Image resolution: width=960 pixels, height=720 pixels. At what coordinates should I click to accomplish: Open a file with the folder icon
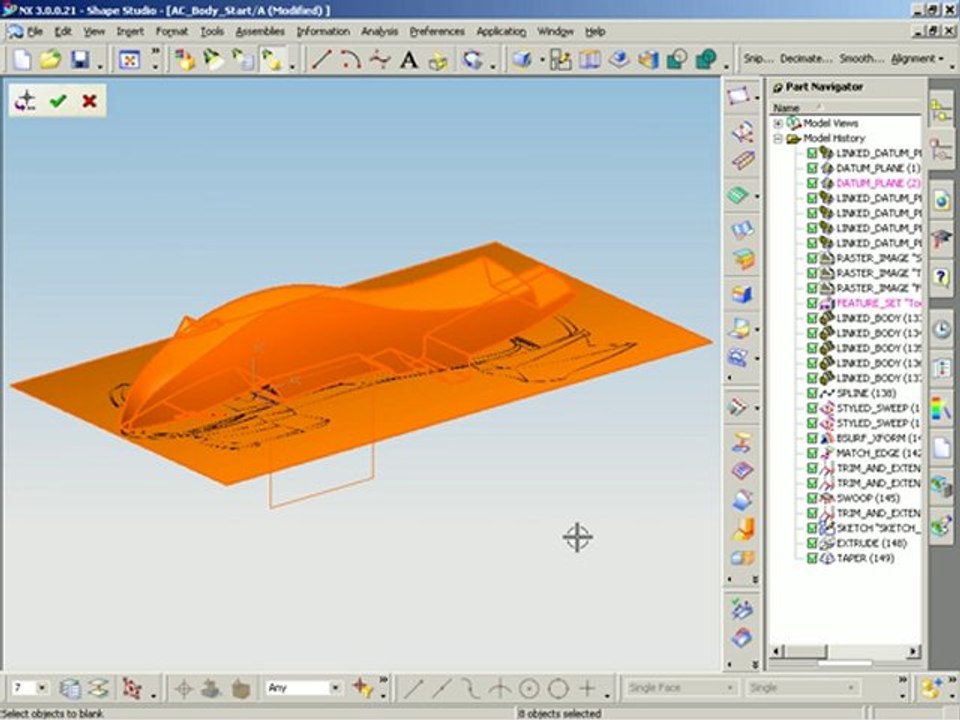[51, 59]
